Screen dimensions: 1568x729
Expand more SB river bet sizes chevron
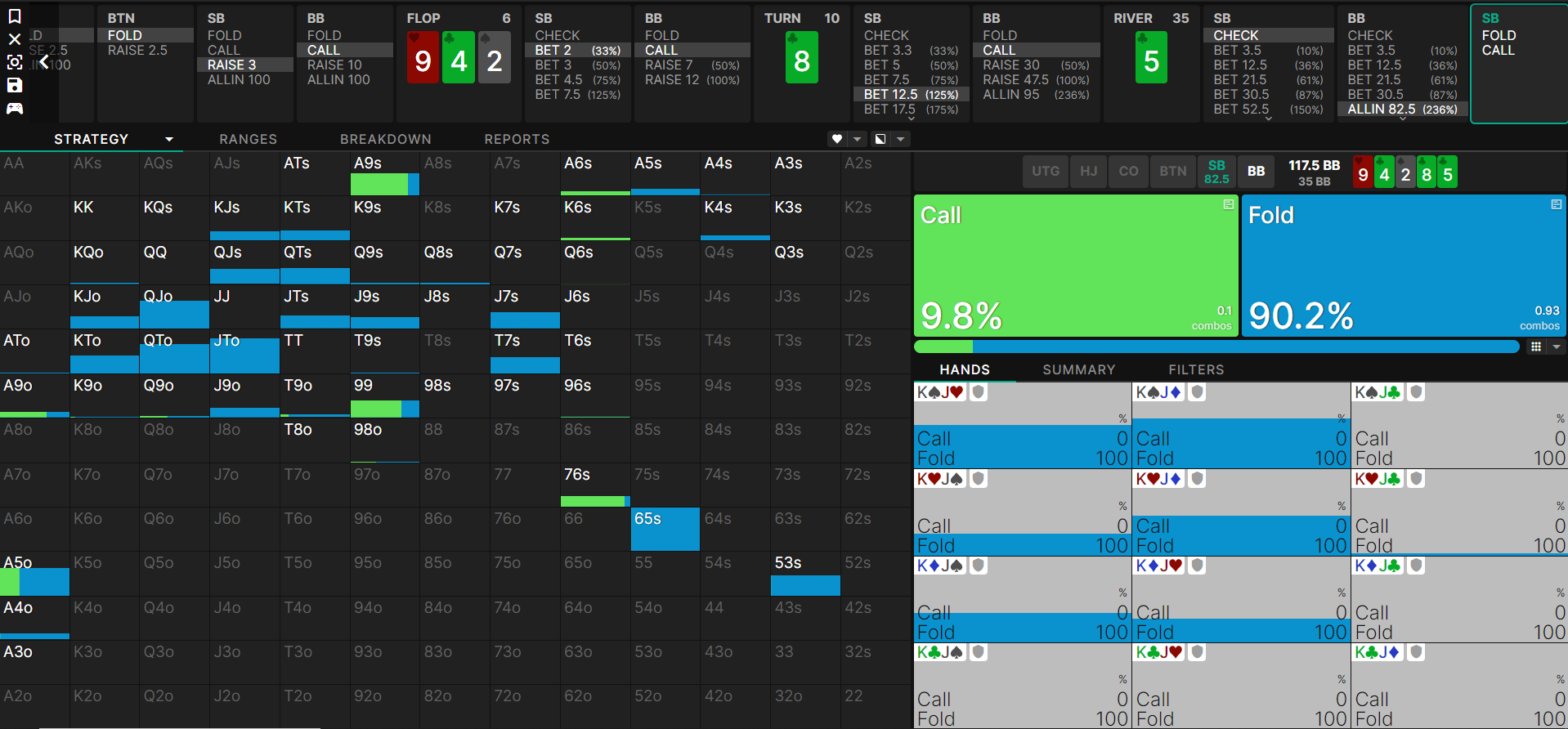coord(1268,119)
